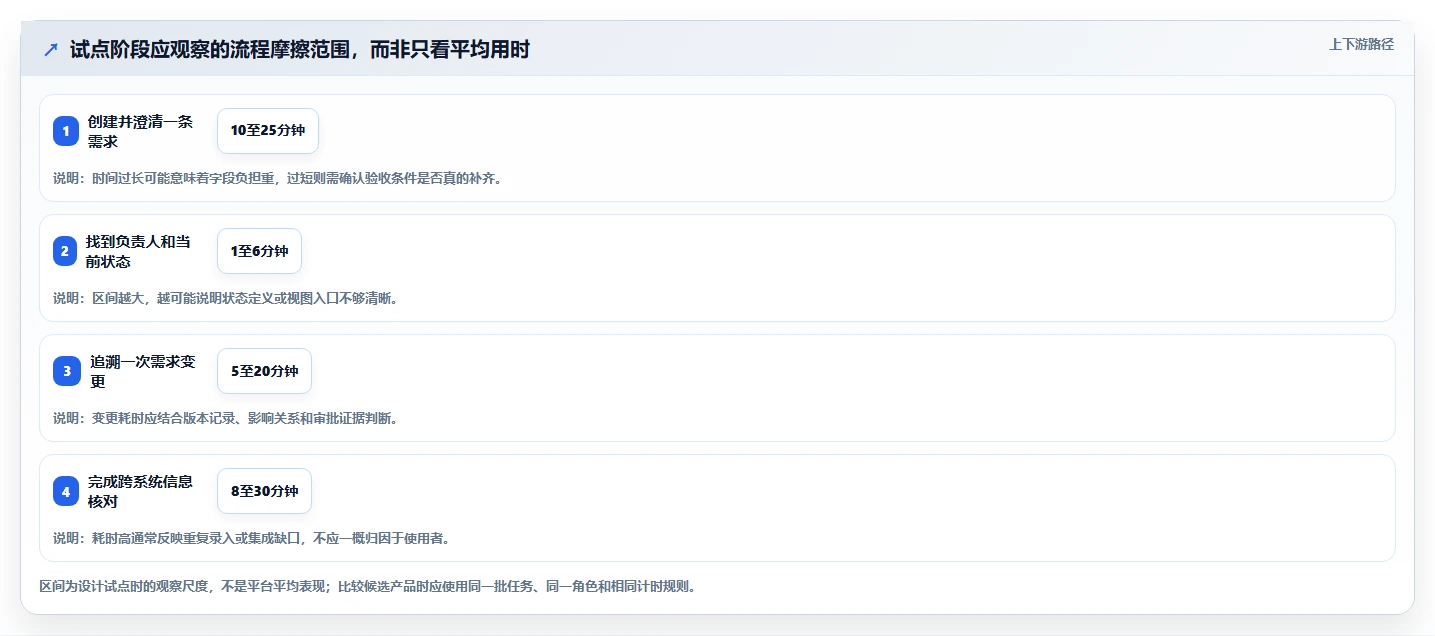1435x636 pixels.
Task: Click the note about 重复录入或集成缺口
Action: (252, 538)
